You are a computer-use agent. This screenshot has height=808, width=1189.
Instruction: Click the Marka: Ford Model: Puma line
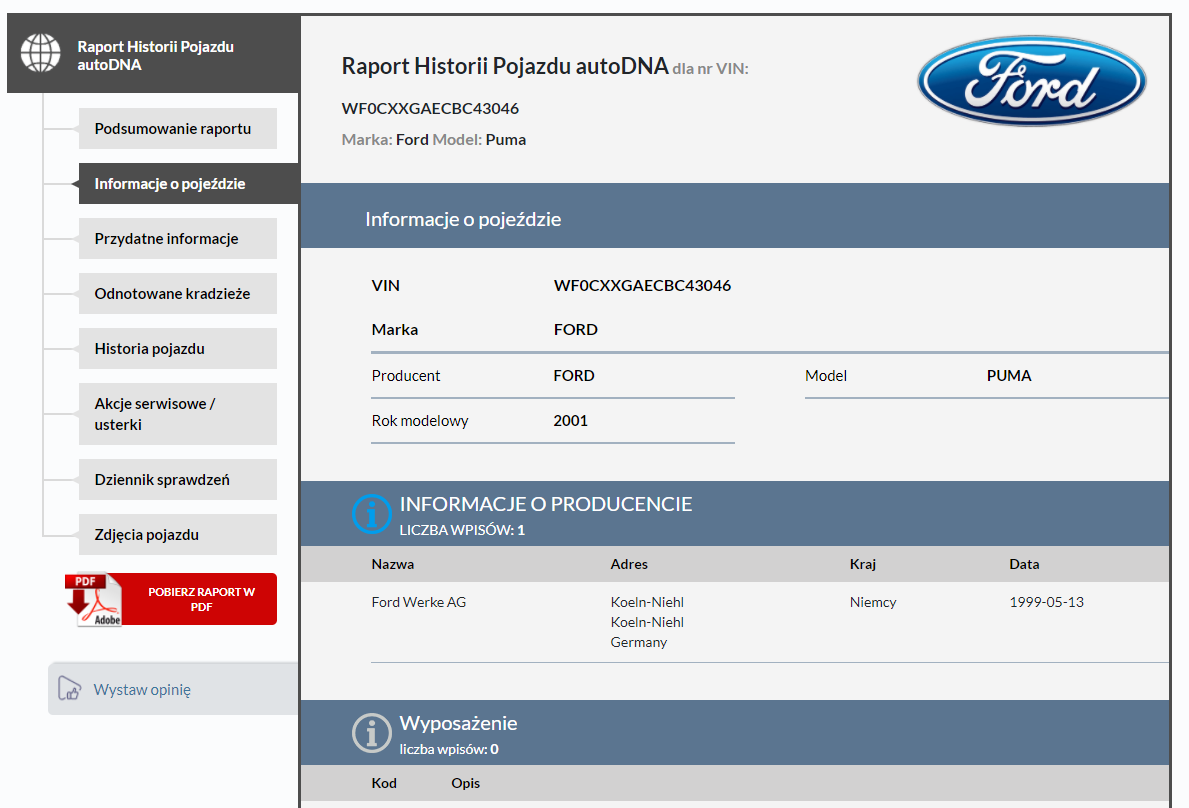pos(434,139)
